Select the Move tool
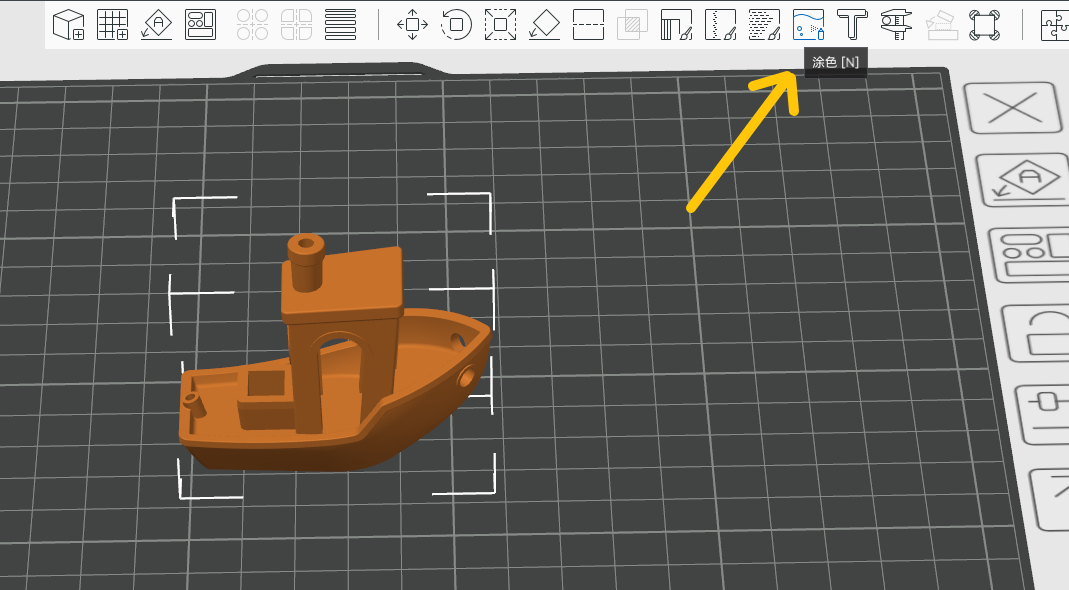The height and width of the screenshot is (590, 1069). pos(412,25)
